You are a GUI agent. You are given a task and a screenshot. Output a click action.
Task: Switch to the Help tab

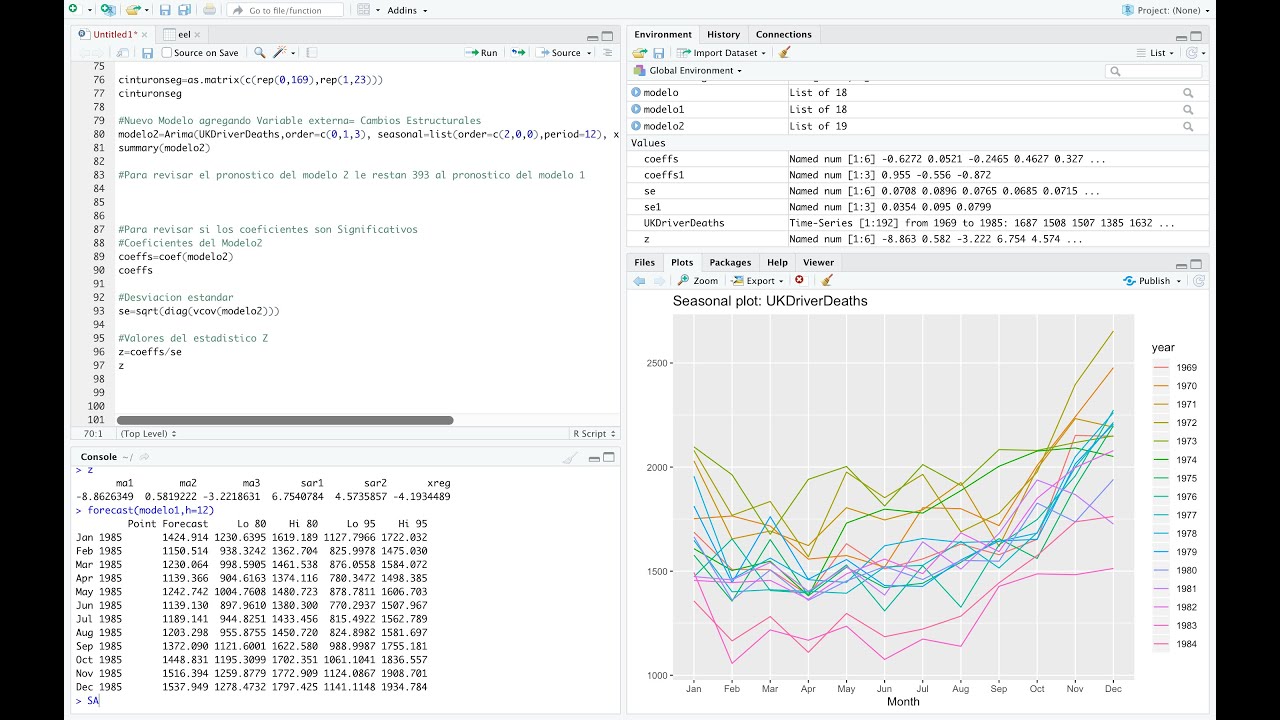click(x=777, y=262)
